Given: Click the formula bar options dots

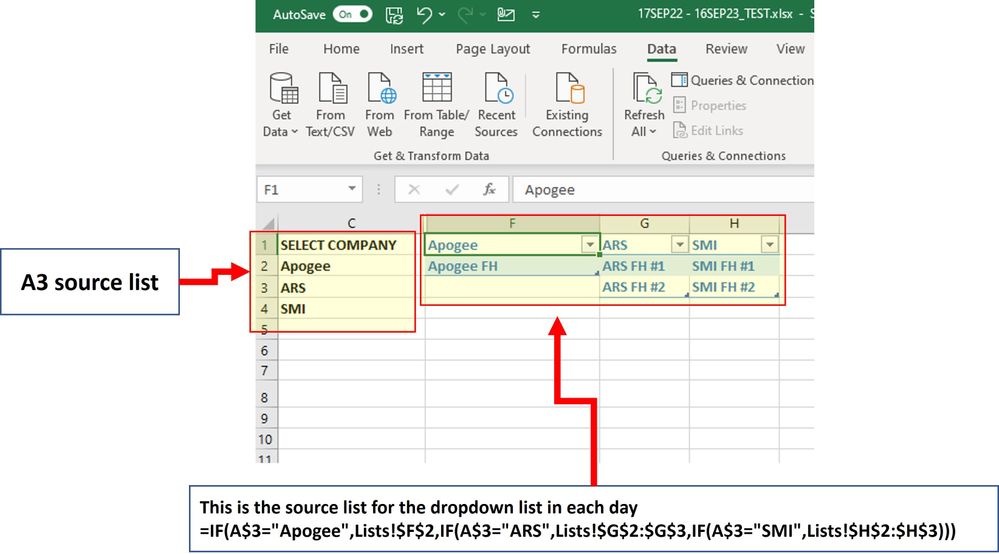Looking at the screenshot, I should pyautogui.click(x=378, y=189).
